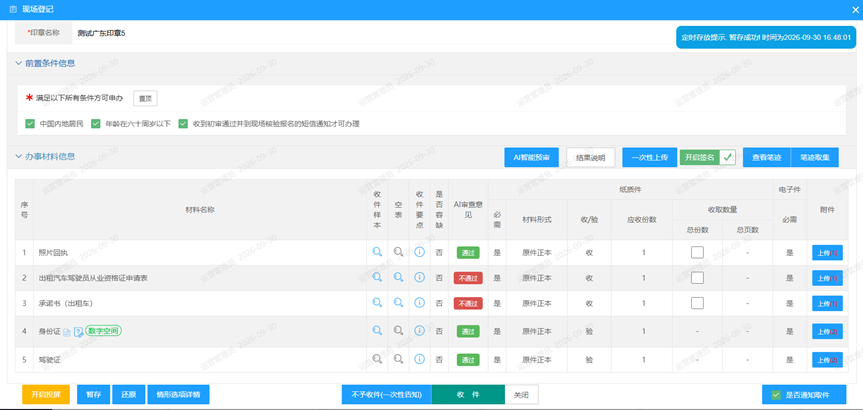This screenshot has width=863, height=410.
Task: Toggle 是否通知取件 checkbox
Action: [x=776, y=395]
